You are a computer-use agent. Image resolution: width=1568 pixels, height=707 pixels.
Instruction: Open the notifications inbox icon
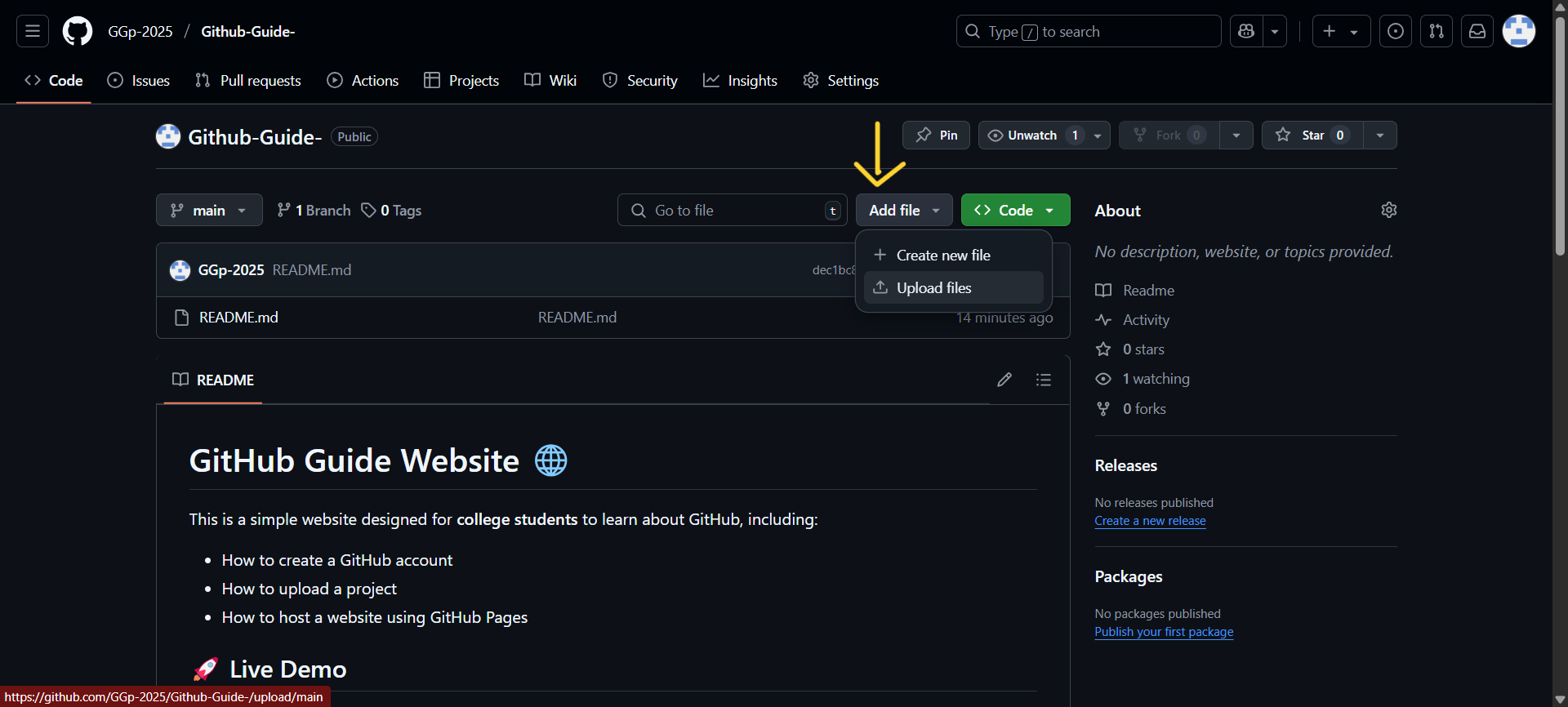(1477, 31)
